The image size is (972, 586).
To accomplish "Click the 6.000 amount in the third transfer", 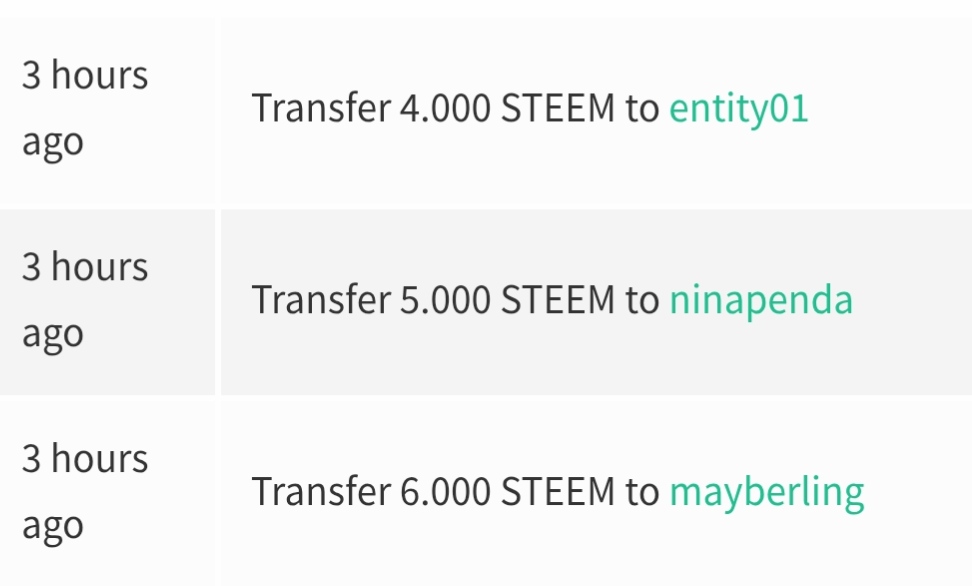I will pos(445,491).
